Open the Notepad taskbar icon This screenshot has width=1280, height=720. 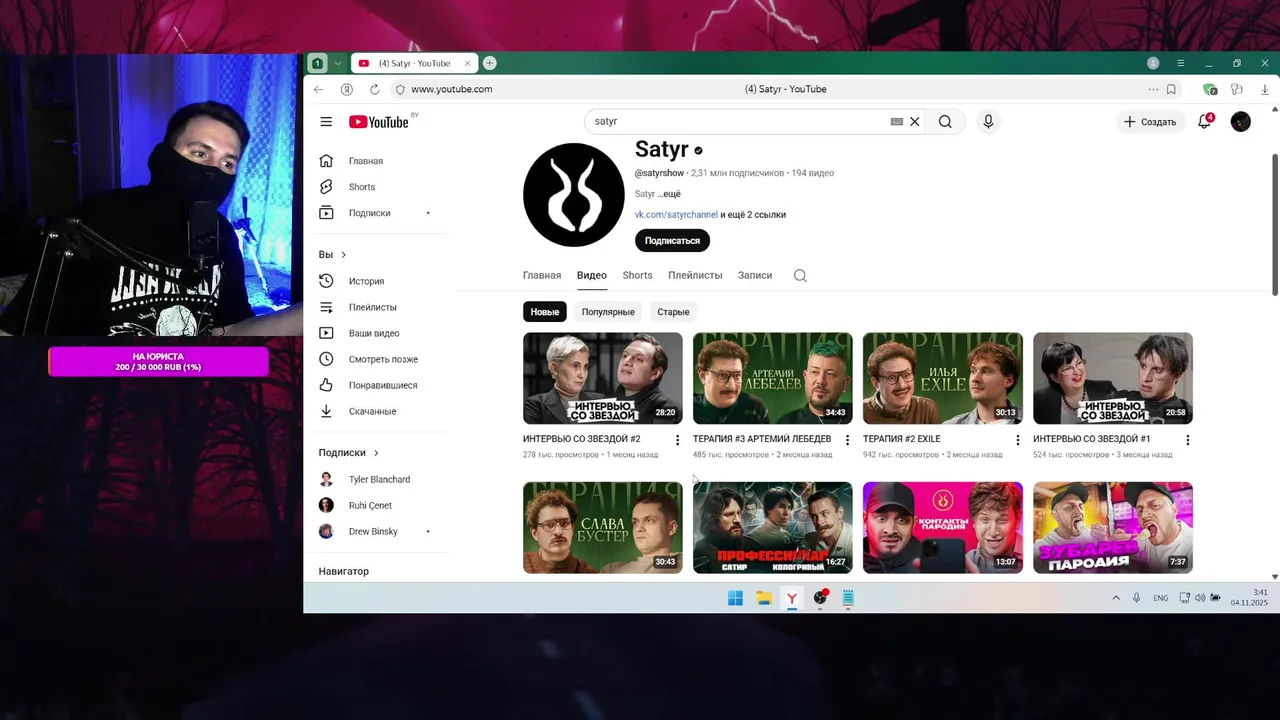848,598
